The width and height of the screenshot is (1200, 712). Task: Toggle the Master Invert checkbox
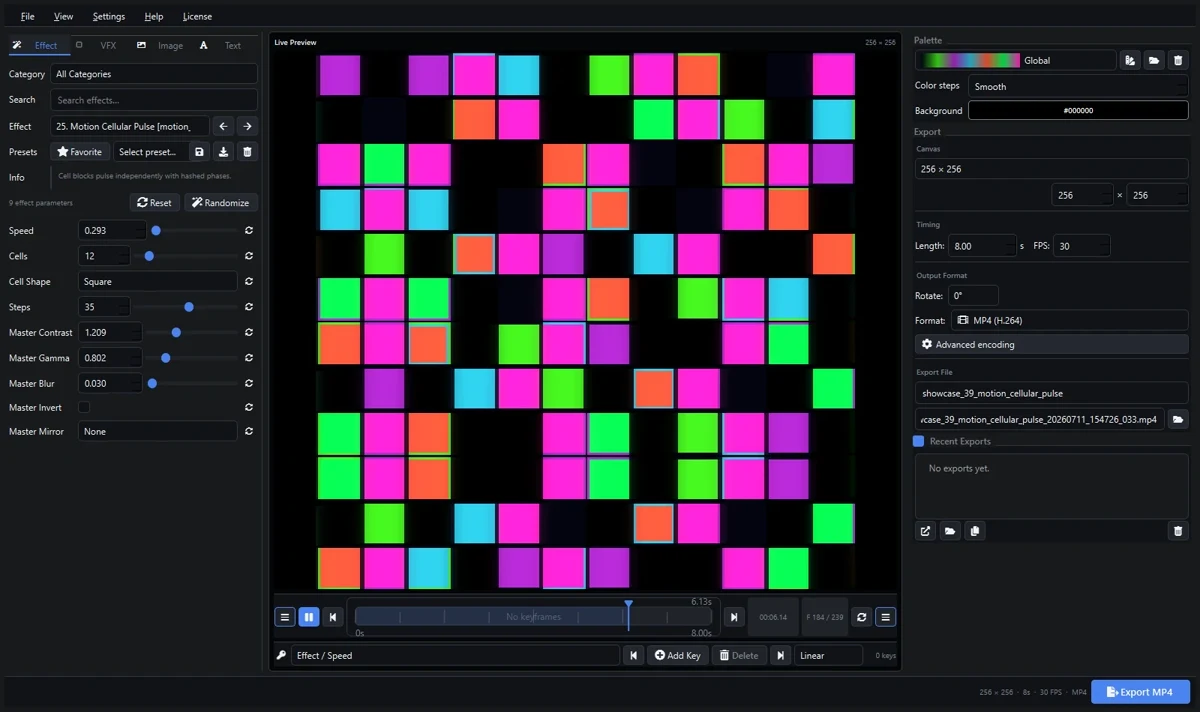pyautogui.click(x=84, y=408)
